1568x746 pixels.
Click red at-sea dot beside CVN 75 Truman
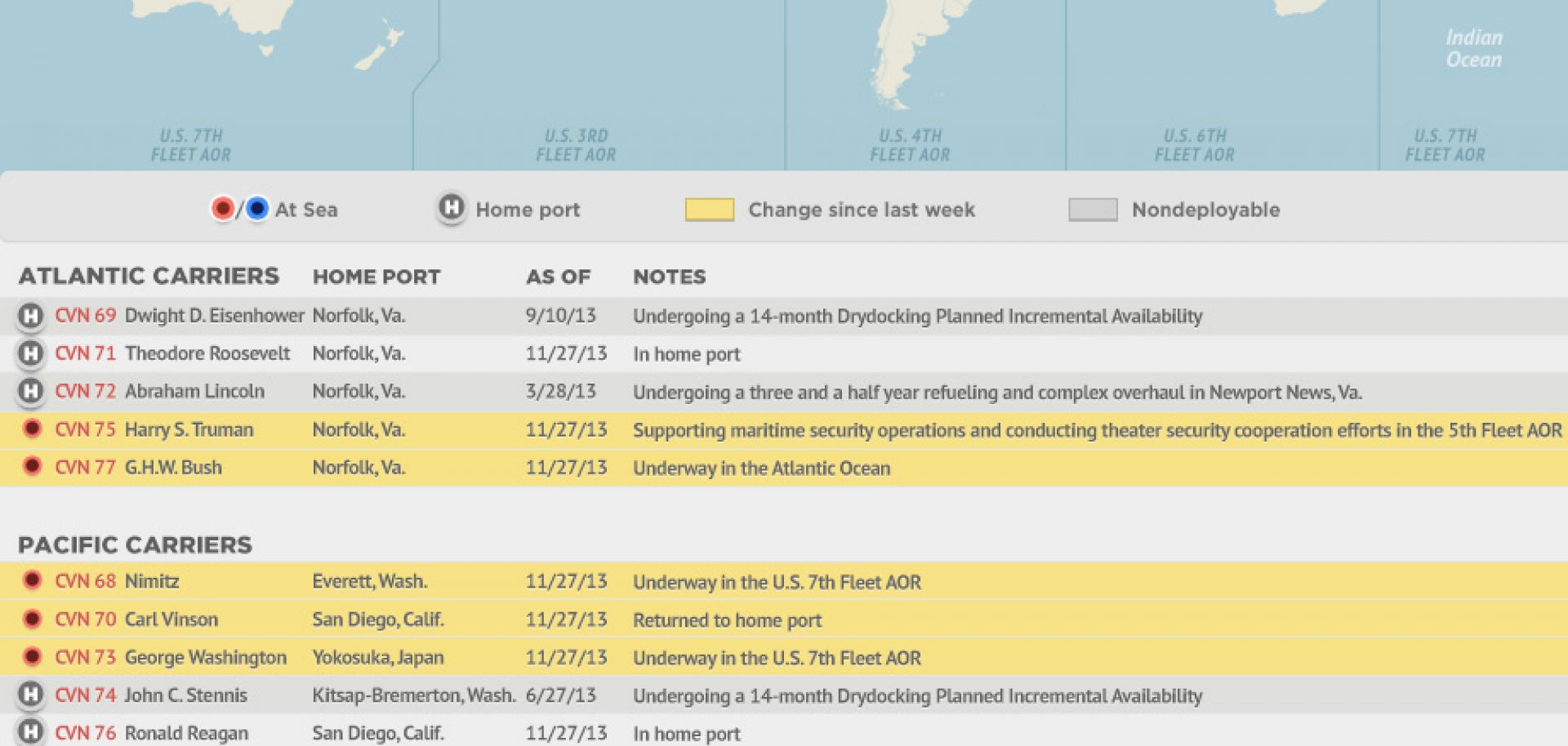(x=32, y=429)
